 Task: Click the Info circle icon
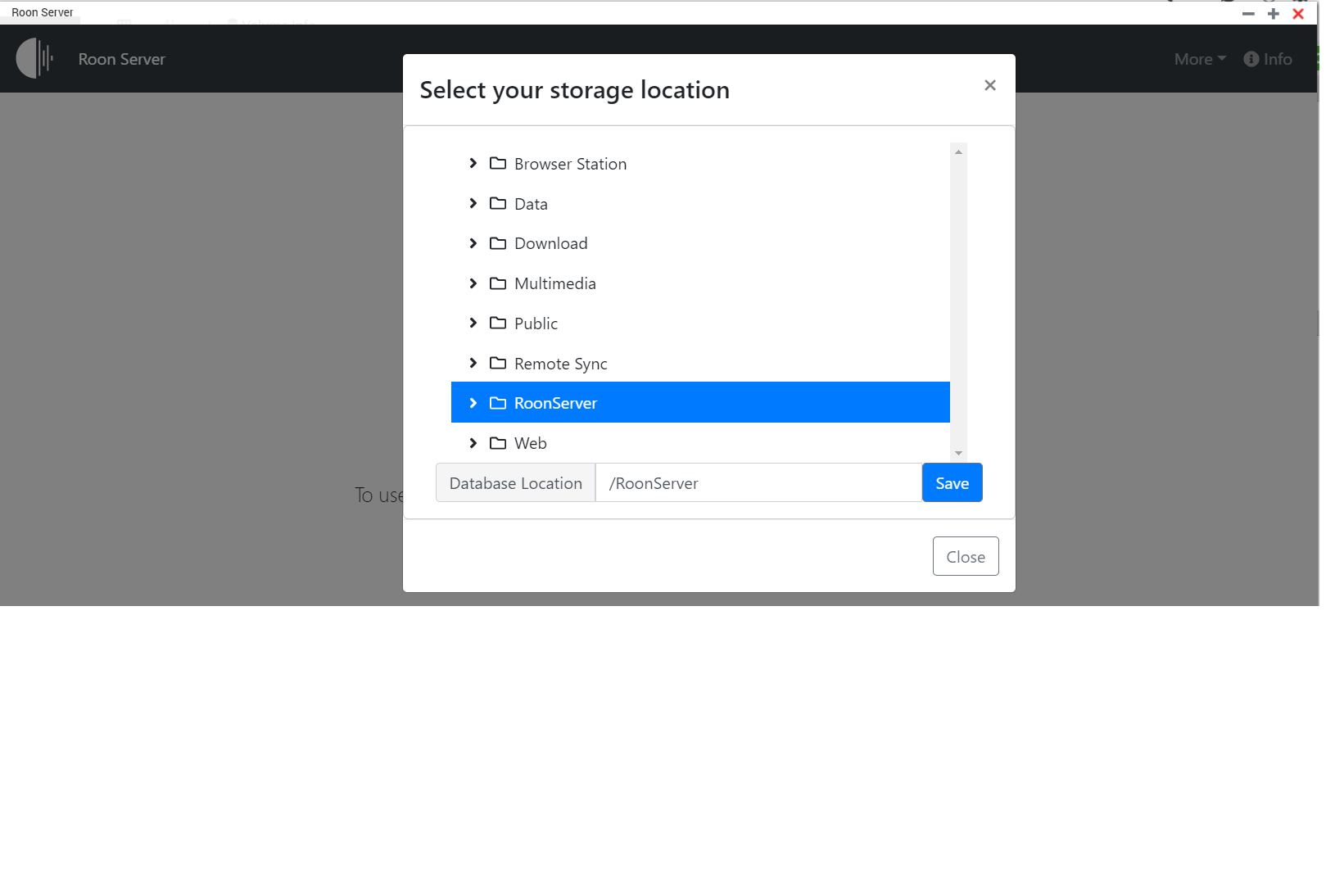coord(1251,59)
